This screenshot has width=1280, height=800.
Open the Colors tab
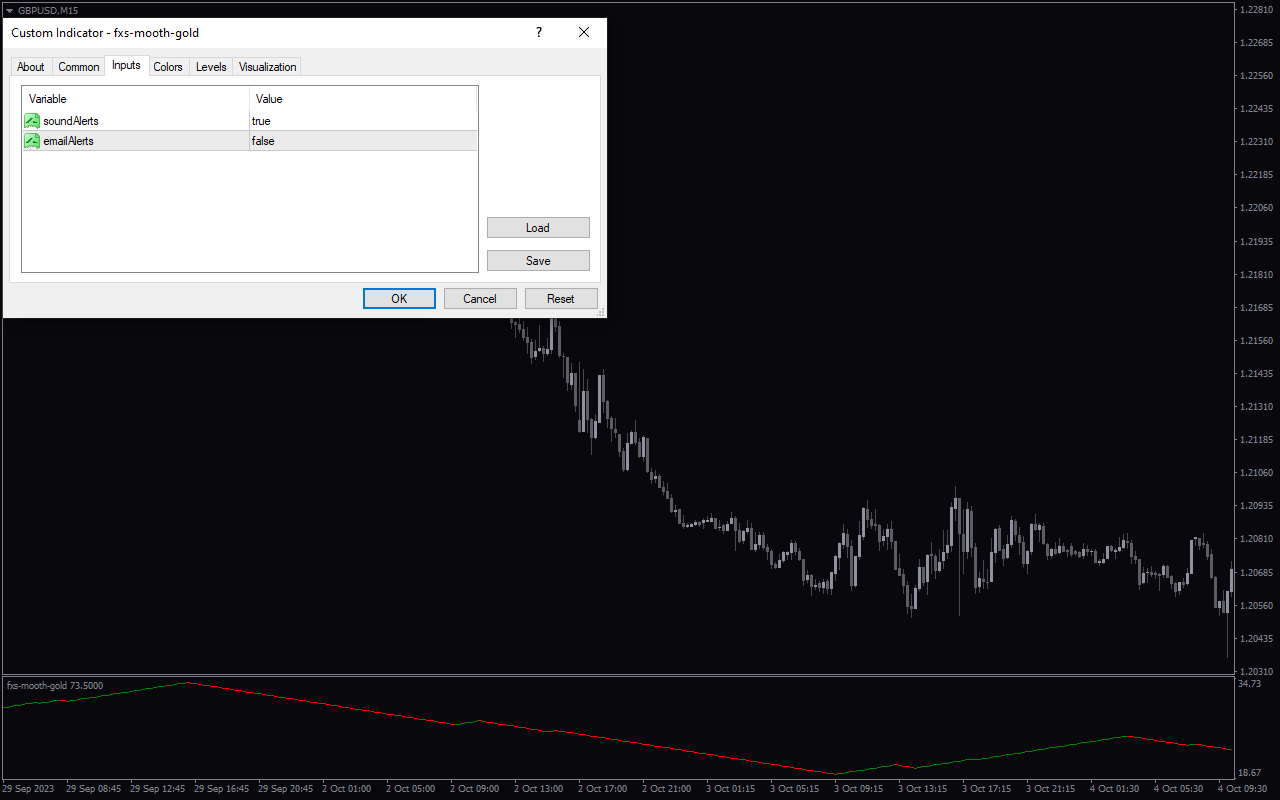tap(168, 67)
